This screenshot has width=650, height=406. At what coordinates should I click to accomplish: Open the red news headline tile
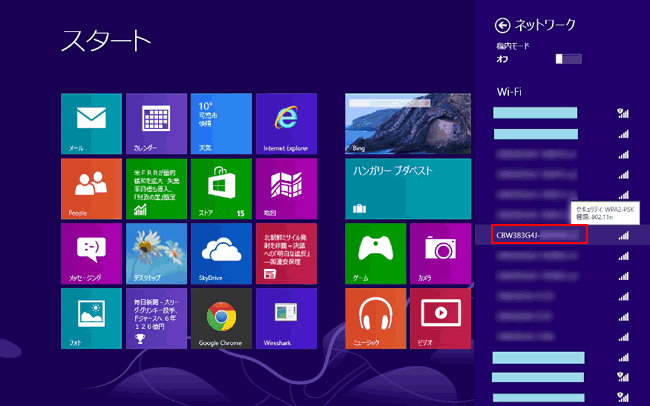[x=286, y=254]
